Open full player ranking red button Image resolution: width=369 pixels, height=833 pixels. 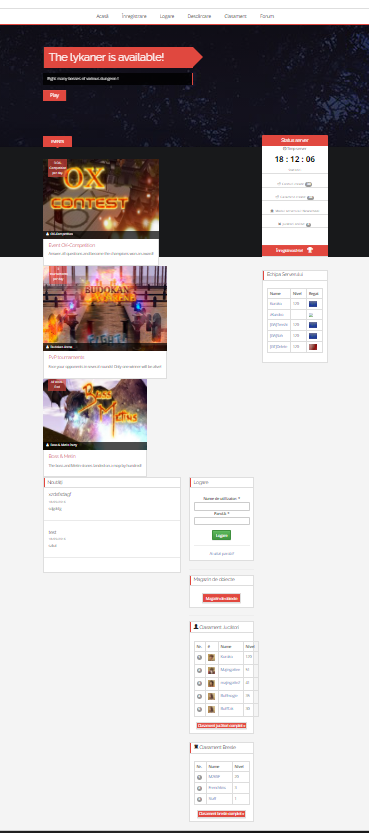tap(221, 725)
